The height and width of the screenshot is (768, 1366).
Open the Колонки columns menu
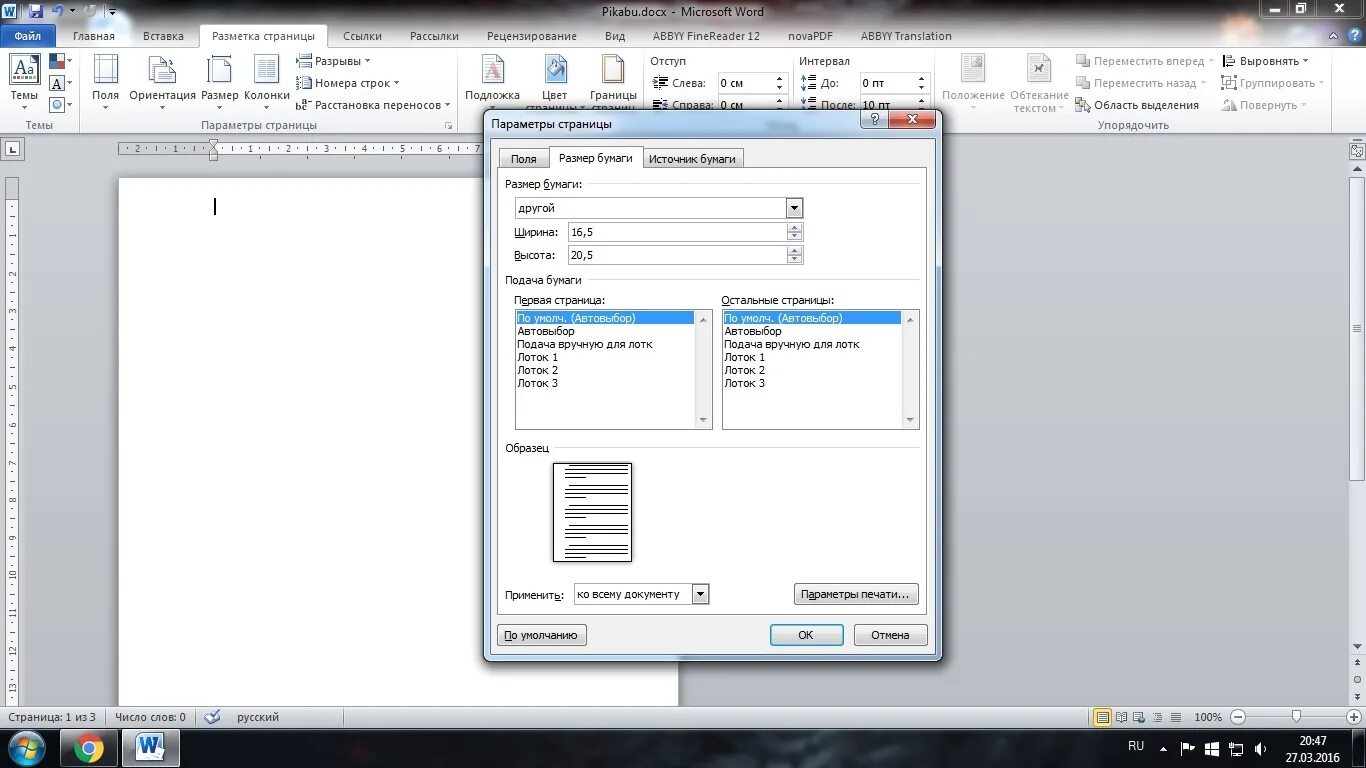(267, 83)
